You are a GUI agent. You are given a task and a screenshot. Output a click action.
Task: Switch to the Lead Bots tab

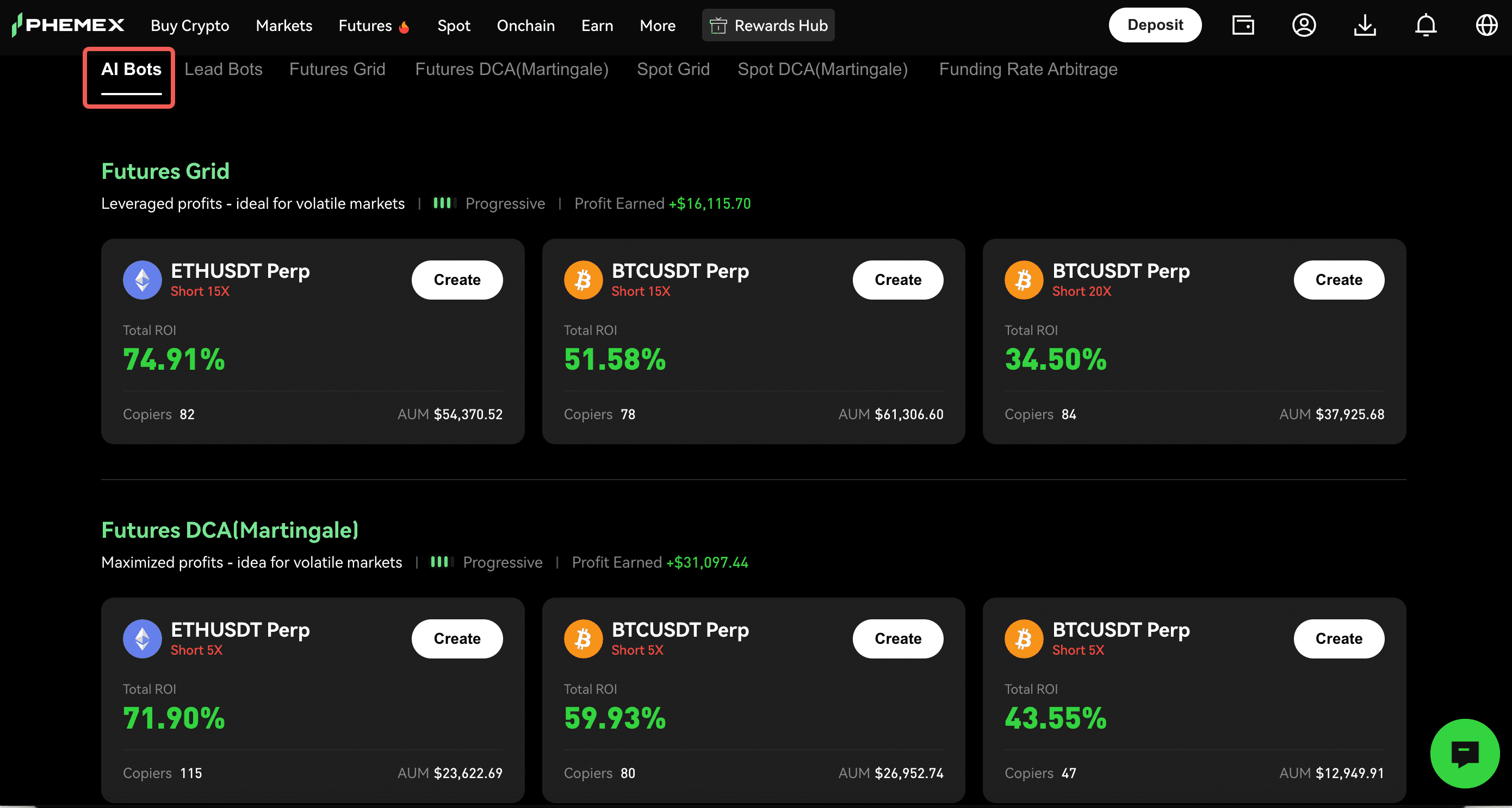(x=223, y=69)
